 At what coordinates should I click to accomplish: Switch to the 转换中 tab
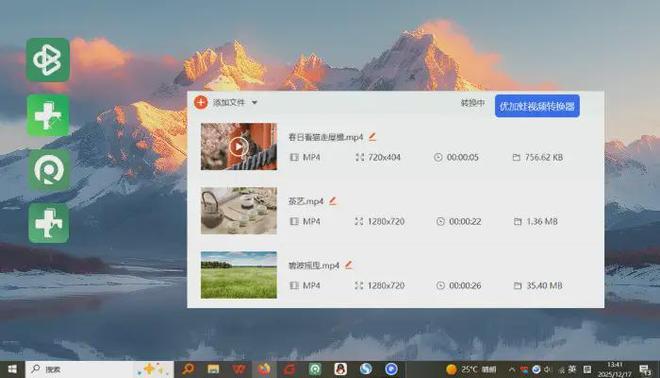[x=472, y=103]
